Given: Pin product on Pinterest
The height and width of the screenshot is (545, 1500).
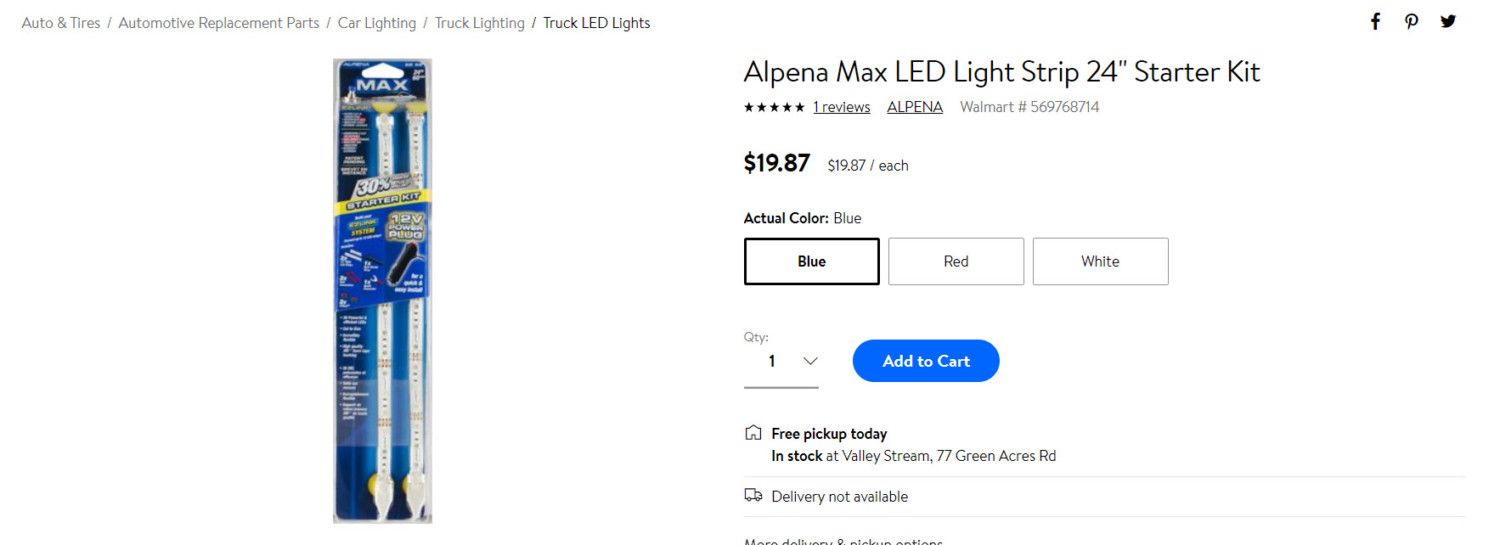Looking at the screenshot, I should click(1411, 22).
